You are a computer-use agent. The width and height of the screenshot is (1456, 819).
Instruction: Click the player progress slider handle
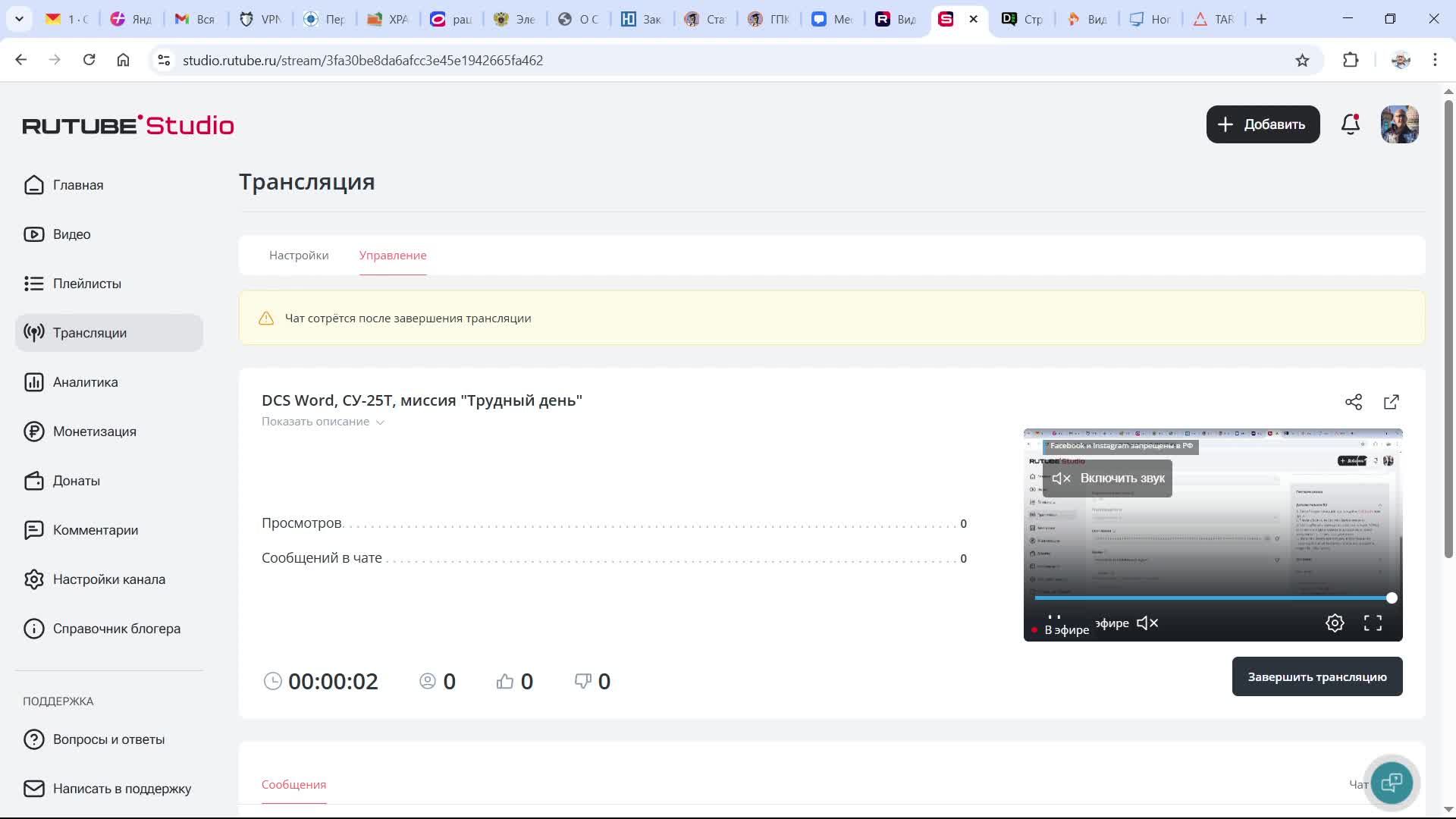[x=1392, y=598]
